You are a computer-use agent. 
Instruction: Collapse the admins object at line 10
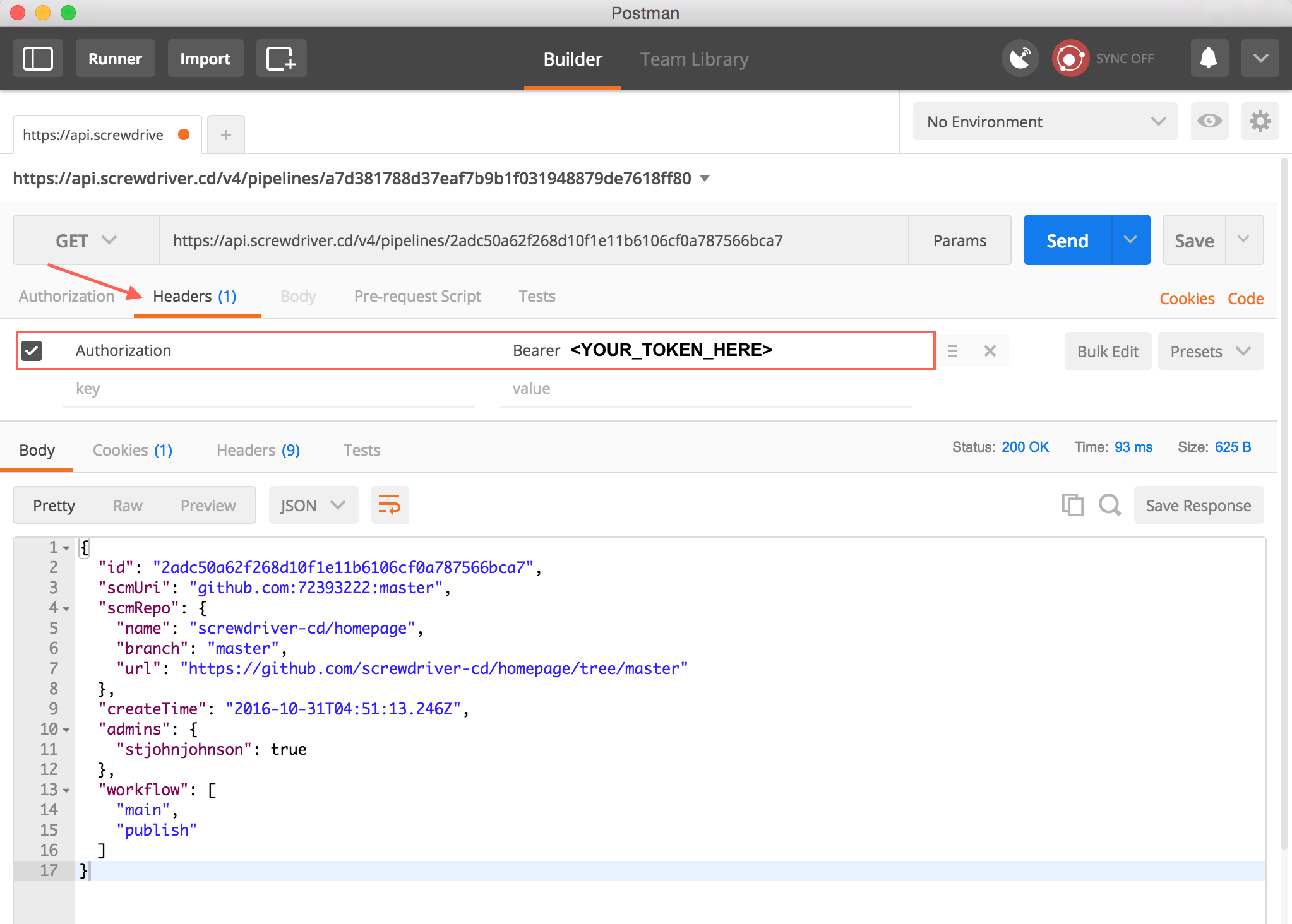click(x=66, y=730)
